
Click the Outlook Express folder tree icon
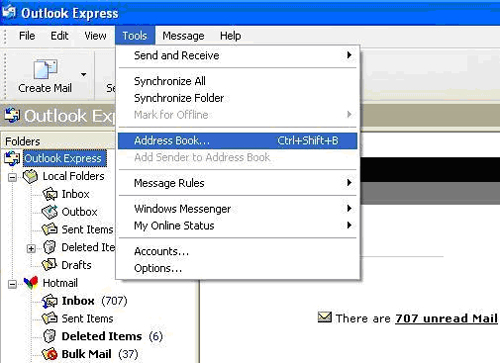coord(12,158)
